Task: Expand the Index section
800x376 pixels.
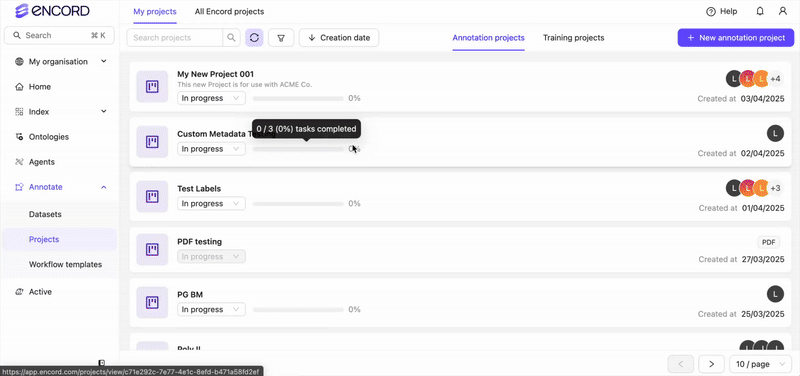Action: [104, 111]
